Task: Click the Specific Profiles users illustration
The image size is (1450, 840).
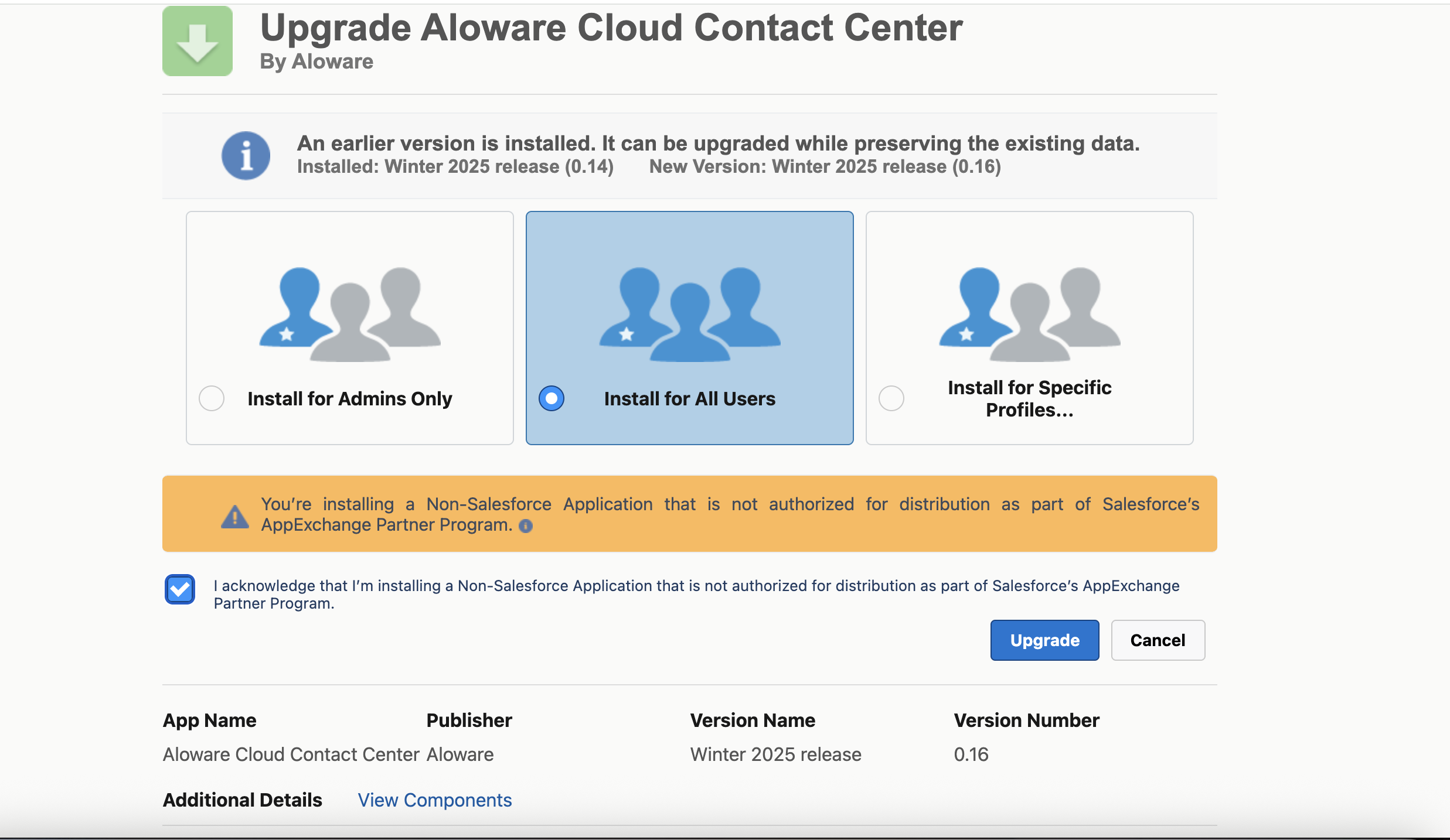Action: [x=1030, y=314]
